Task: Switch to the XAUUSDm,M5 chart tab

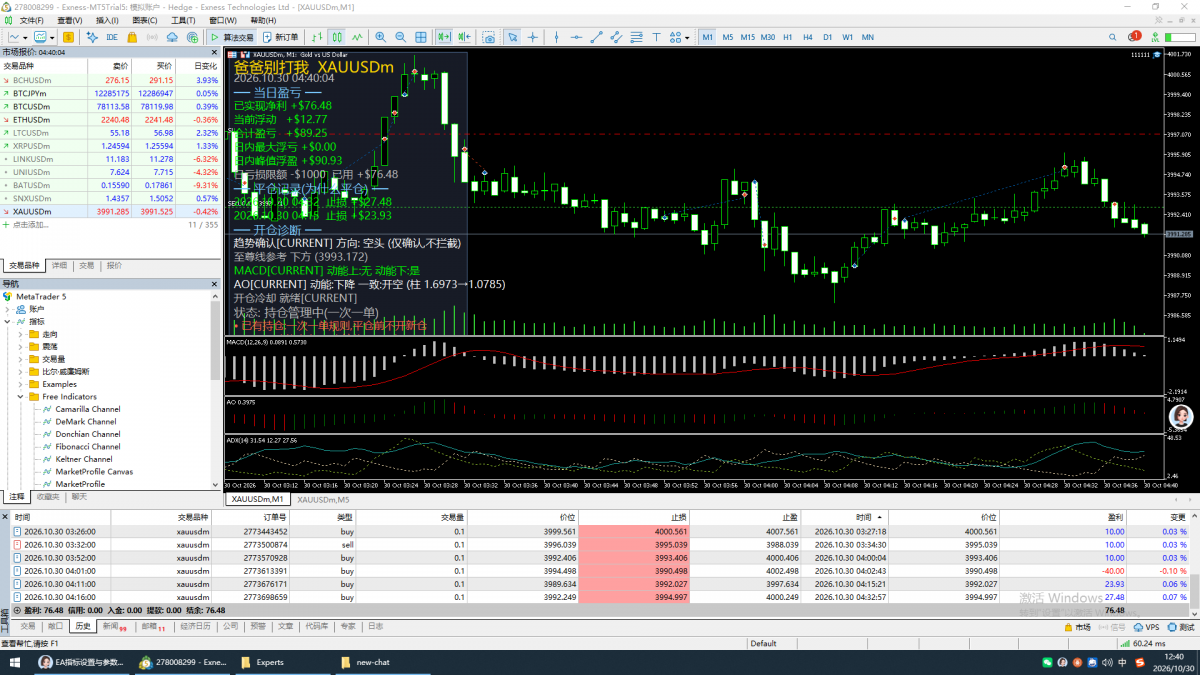Action: 323,499
